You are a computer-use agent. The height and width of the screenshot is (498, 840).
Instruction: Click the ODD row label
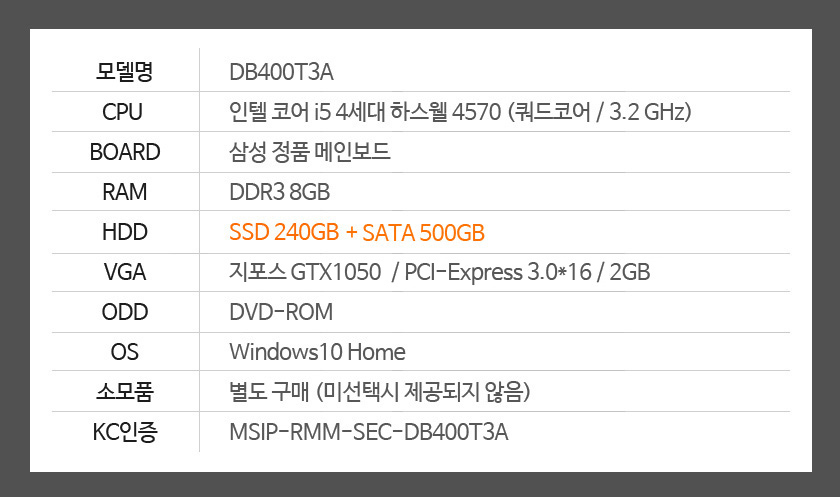125,312
